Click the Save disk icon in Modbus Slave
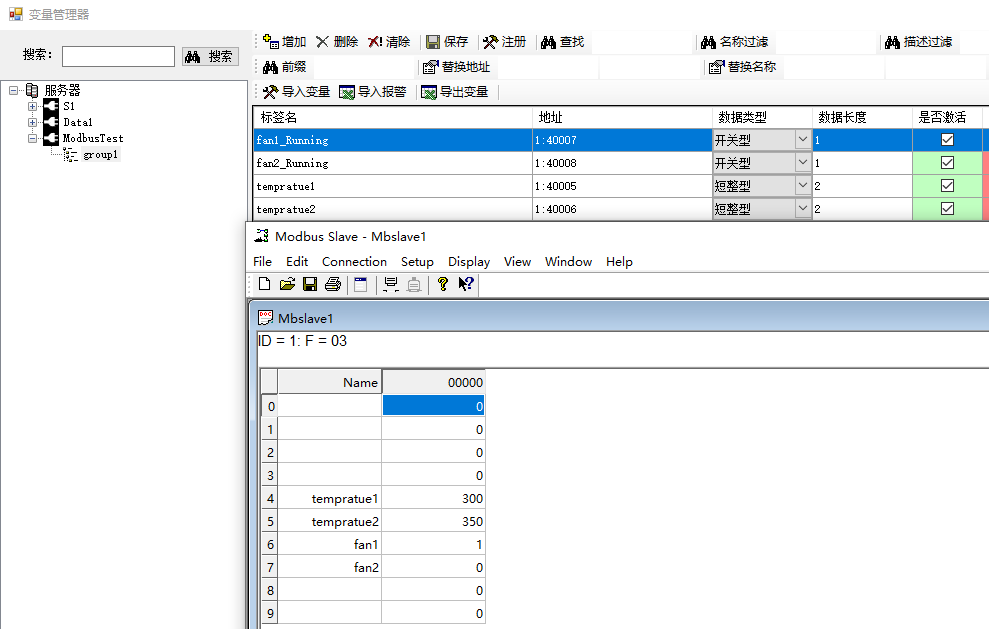The width and height of the screenshot is (989, 629). (x=310, y=284)
